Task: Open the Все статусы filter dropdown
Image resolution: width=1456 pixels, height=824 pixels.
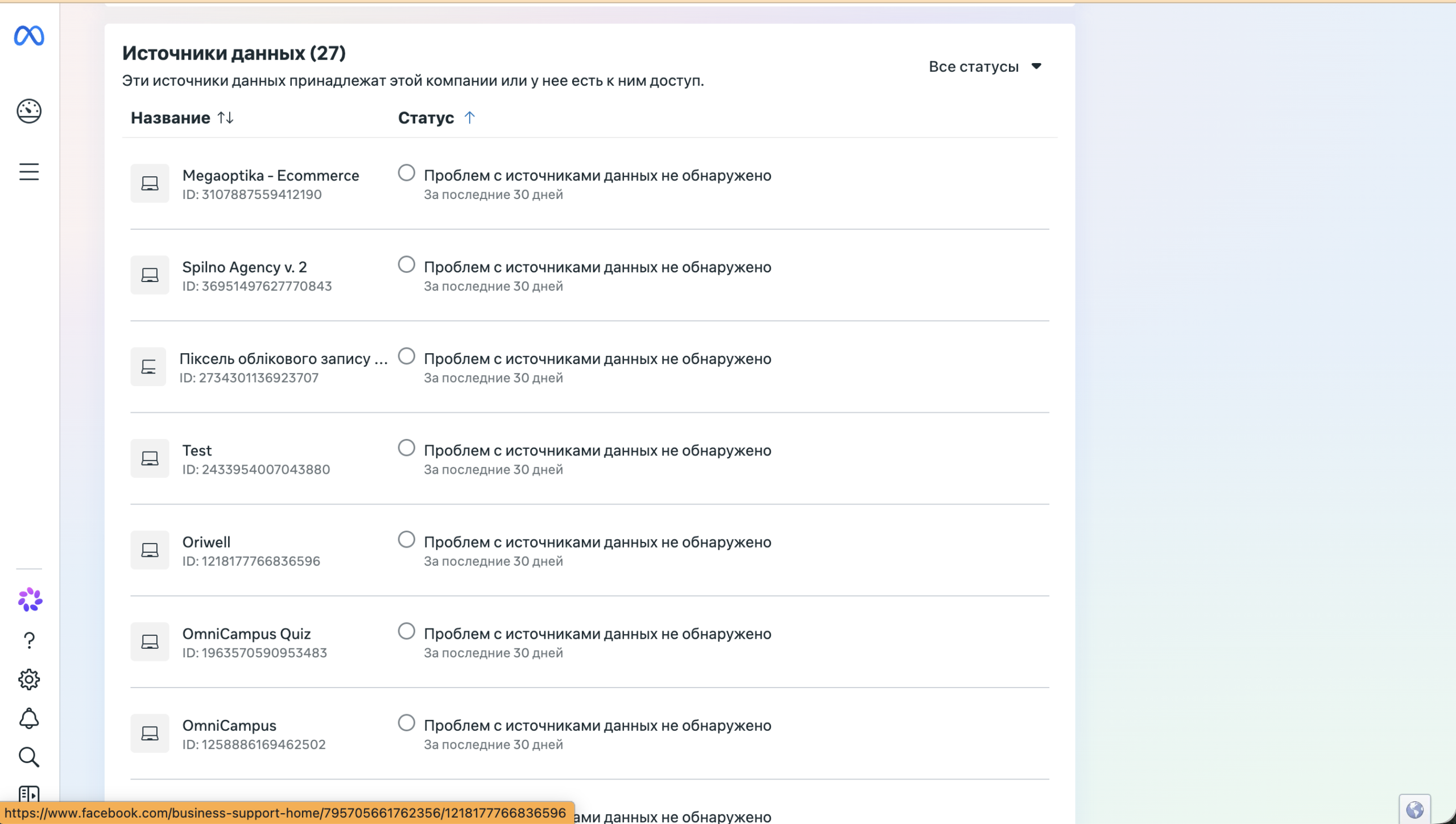Action: point(985,67)
